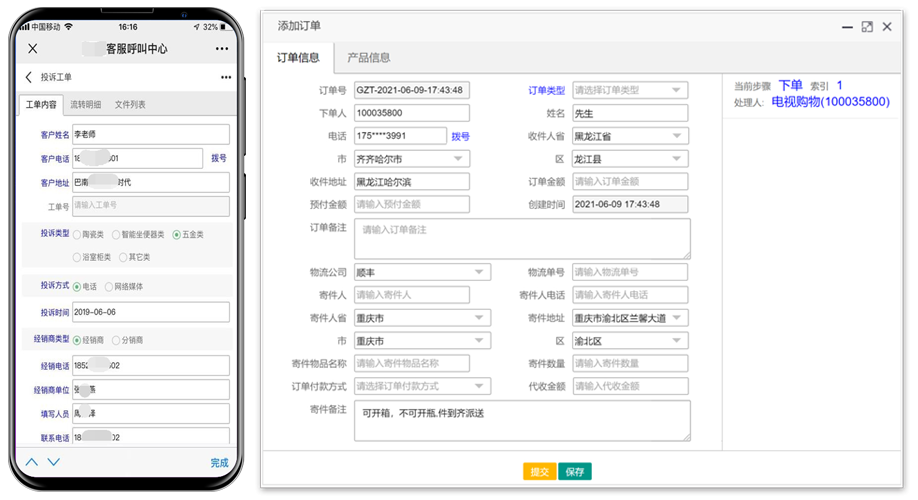Click into the 订单备注 text area

[x=522, y=240]
